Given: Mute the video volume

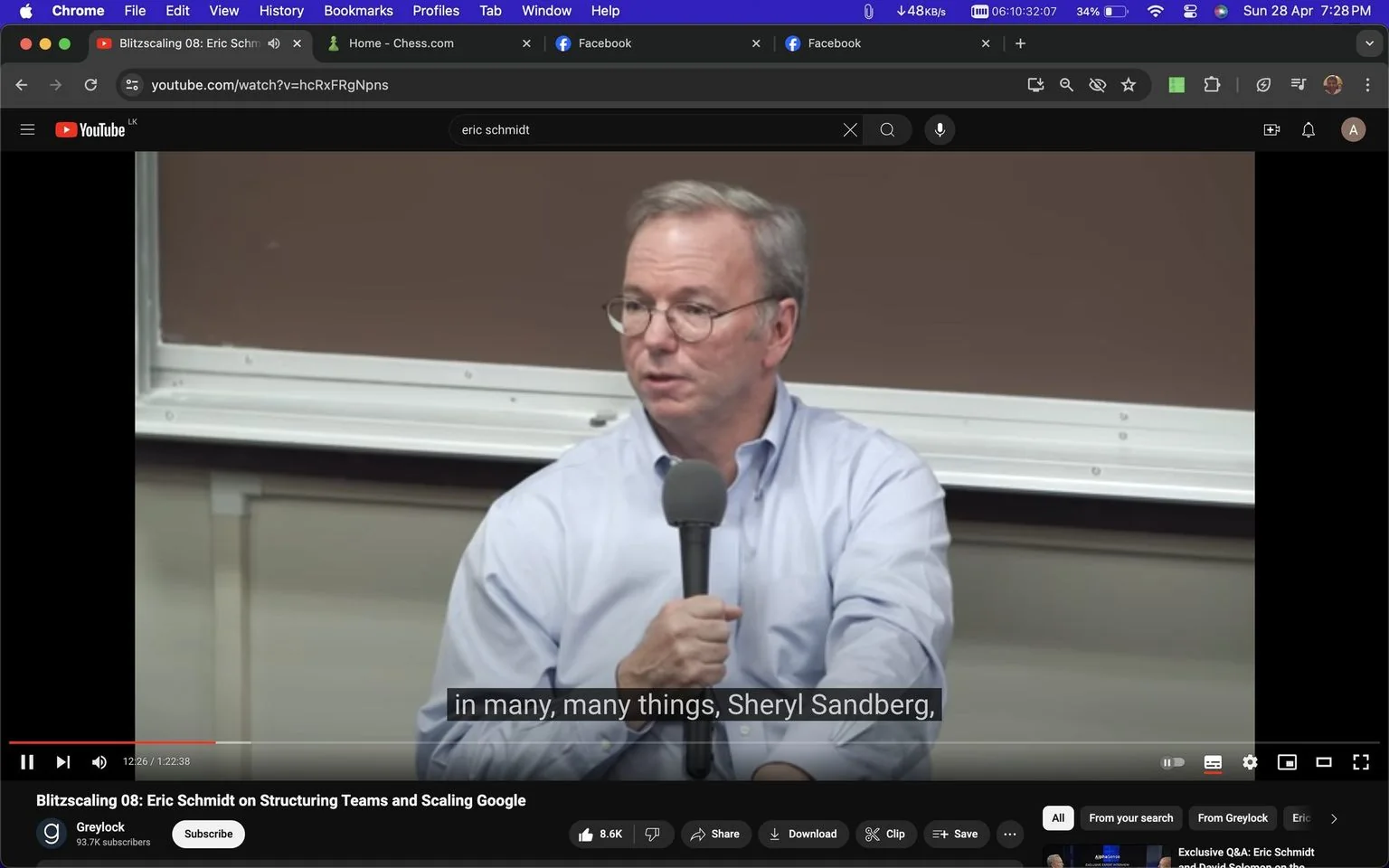Looking at the screenshot, I should tap(99, 762).
